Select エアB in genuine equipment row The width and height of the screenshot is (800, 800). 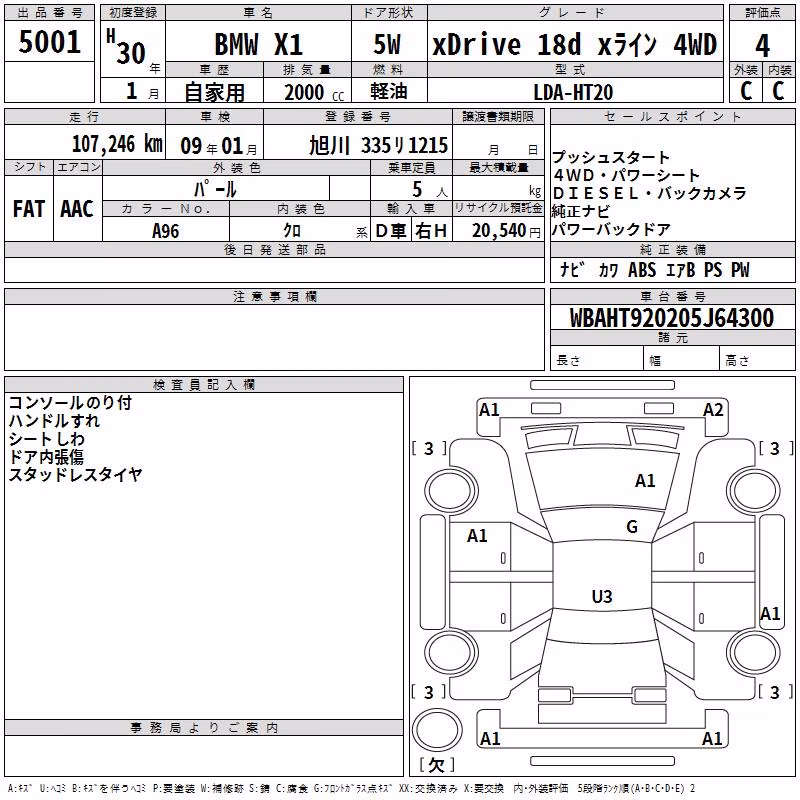(x=681, y=270)
